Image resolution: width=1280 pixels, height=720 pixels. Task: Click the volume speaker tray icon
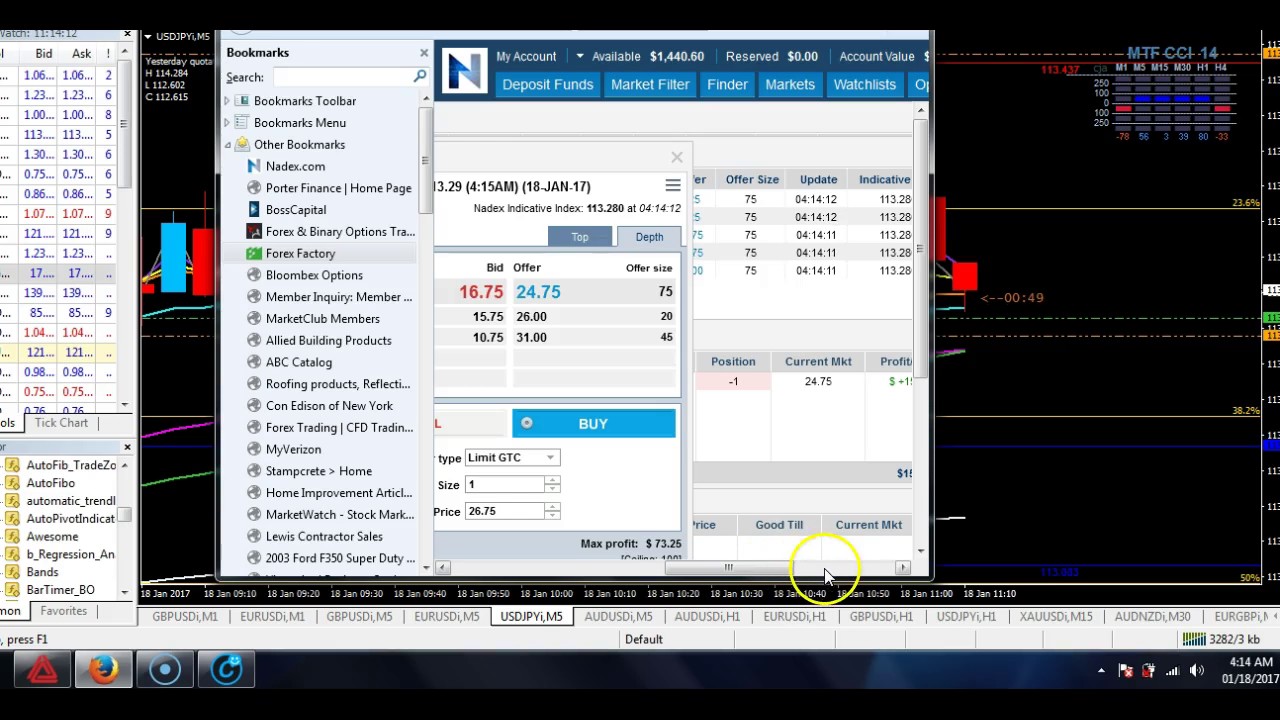click(x=1197, y=671)
